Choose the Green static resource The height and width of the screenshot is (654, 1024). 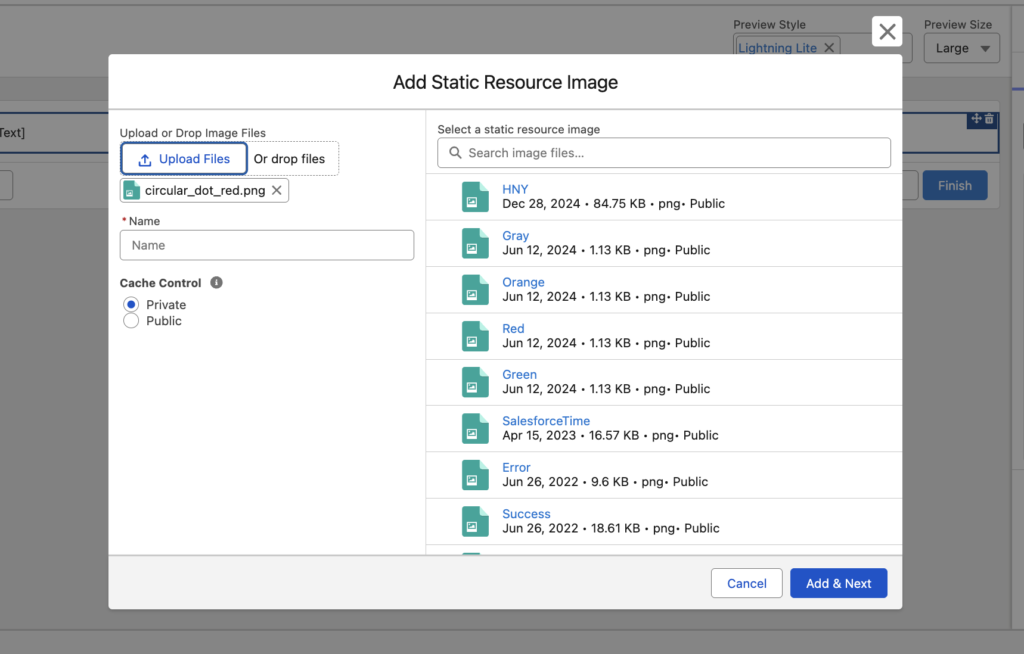tap(519, 375)
